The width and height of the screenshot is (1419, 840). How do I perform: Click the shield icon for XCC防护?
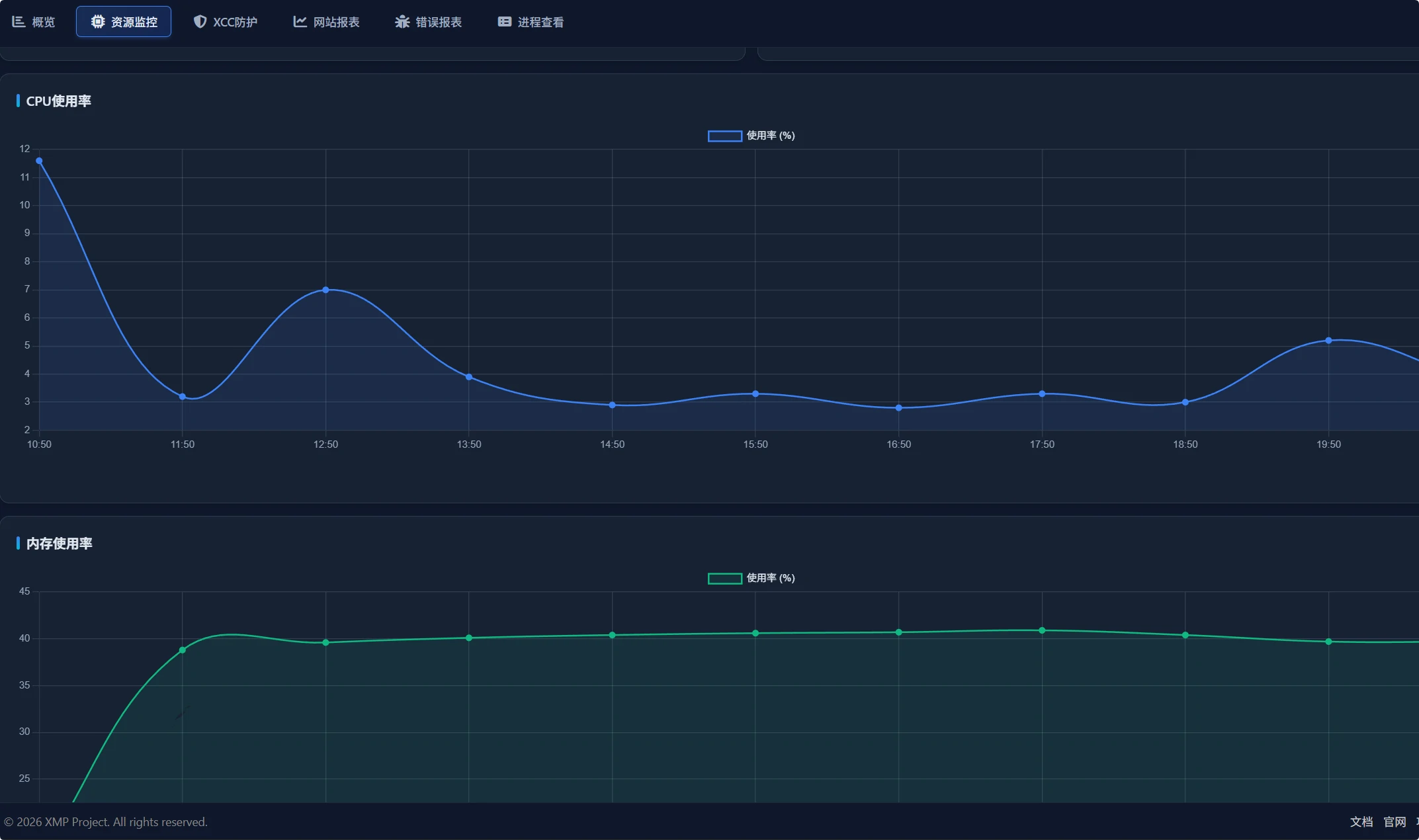tap(200, 22)
